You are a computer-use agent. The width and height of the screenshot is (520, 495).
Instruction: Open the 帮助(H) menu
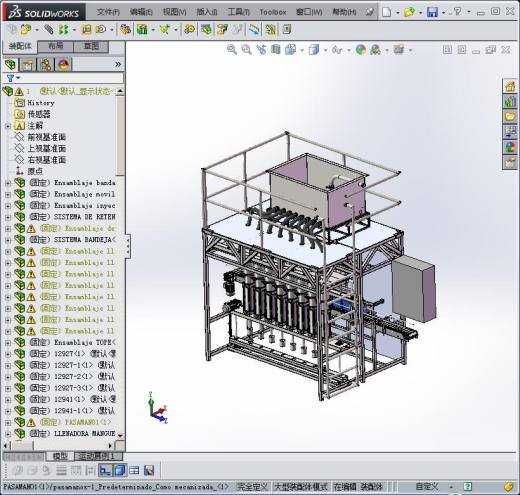pos(344,12)
